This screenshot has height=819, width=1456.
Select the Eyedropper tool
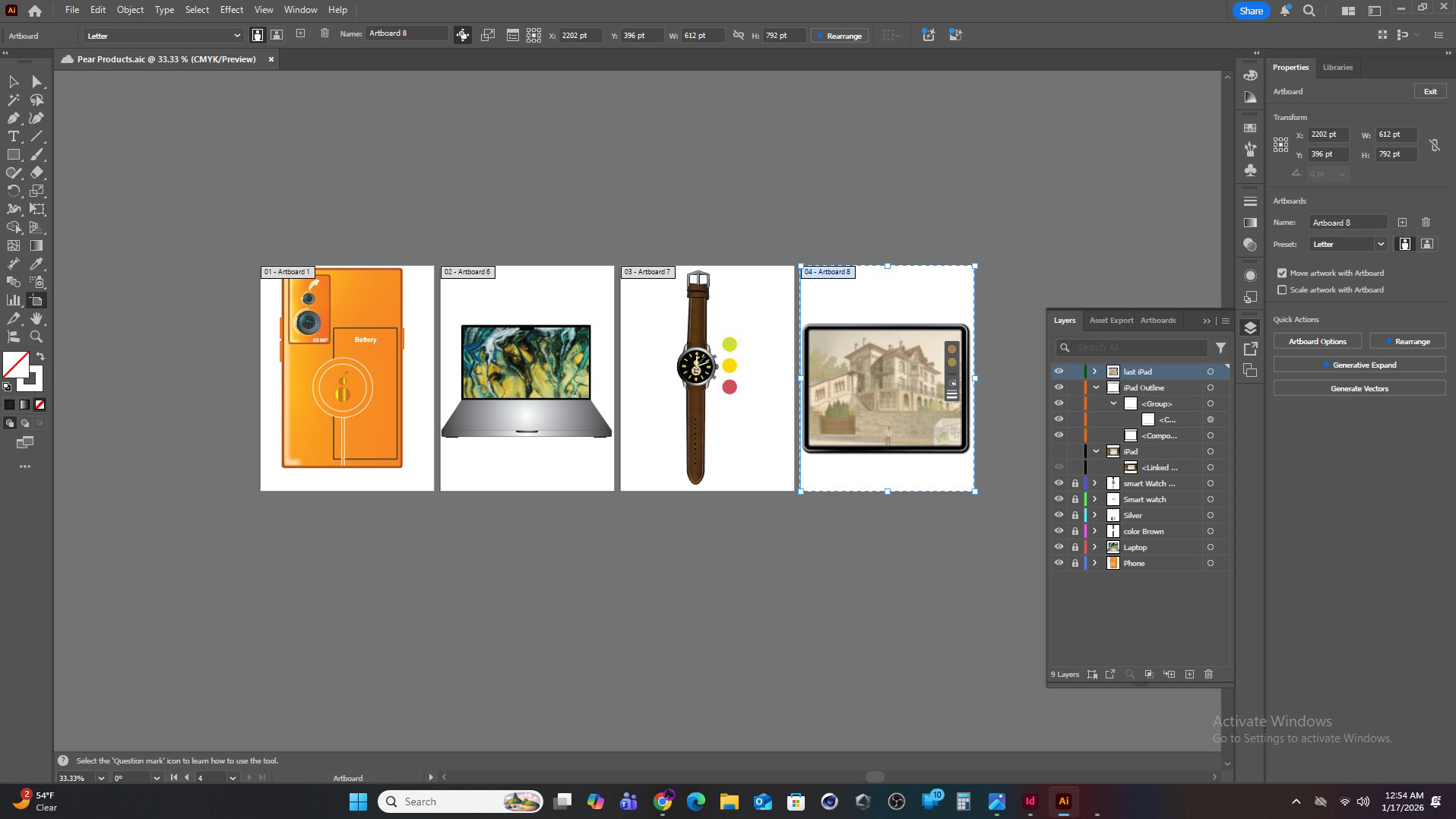tap(36, 264)
